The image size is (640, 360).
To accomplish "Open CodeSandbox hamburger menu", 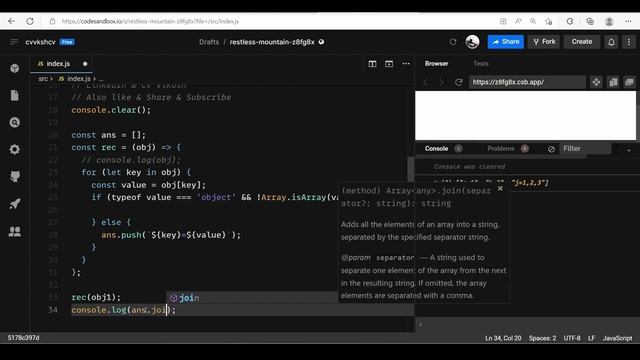I will 14,42.
